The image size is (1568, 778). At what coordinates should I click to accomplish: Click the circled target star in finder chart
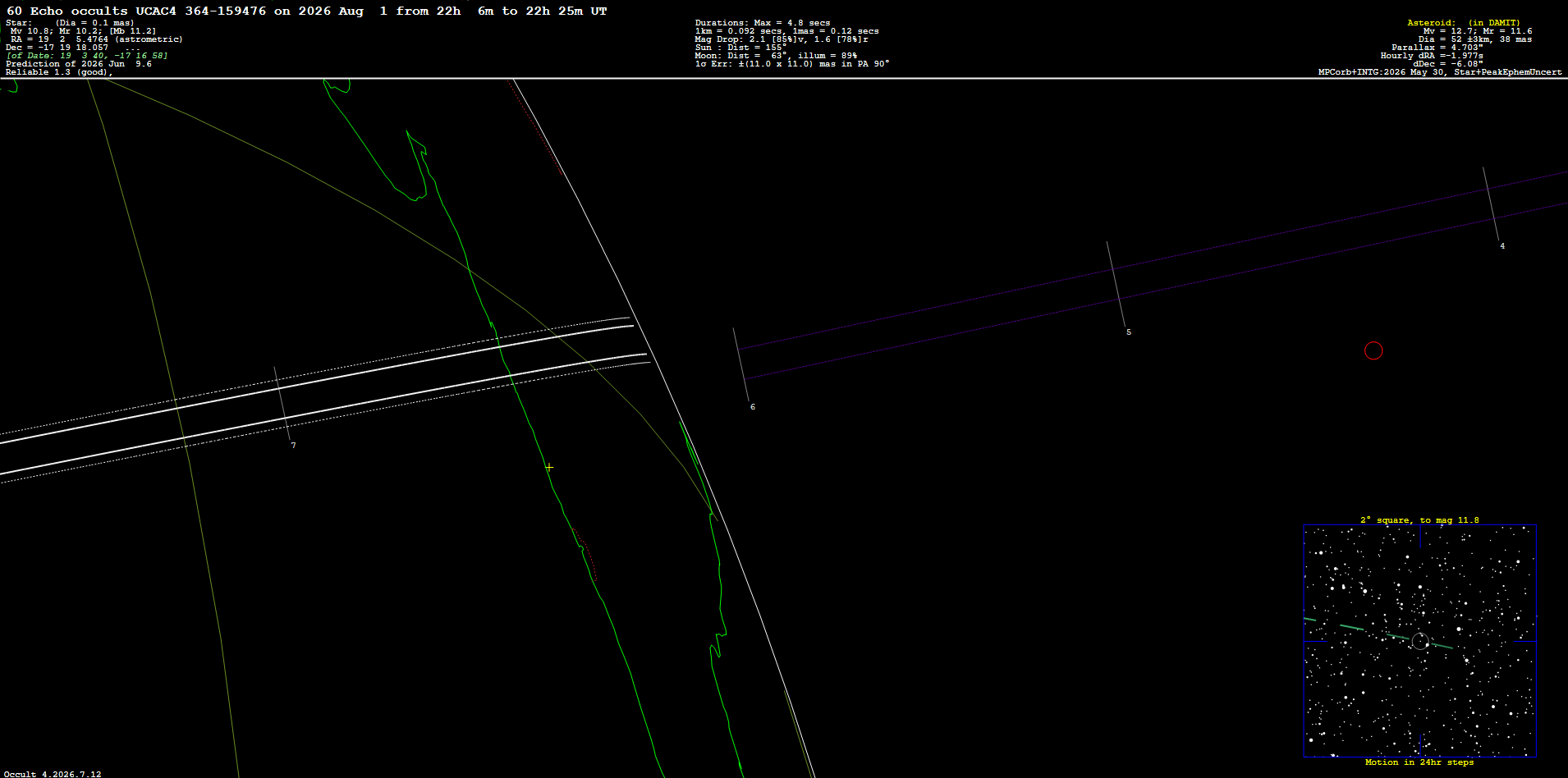click(1420, 641)
